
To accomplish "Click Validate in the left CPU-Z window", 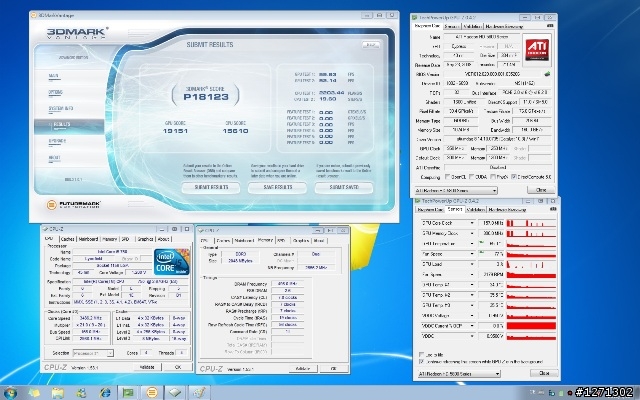I will click(x=147, y=367).
